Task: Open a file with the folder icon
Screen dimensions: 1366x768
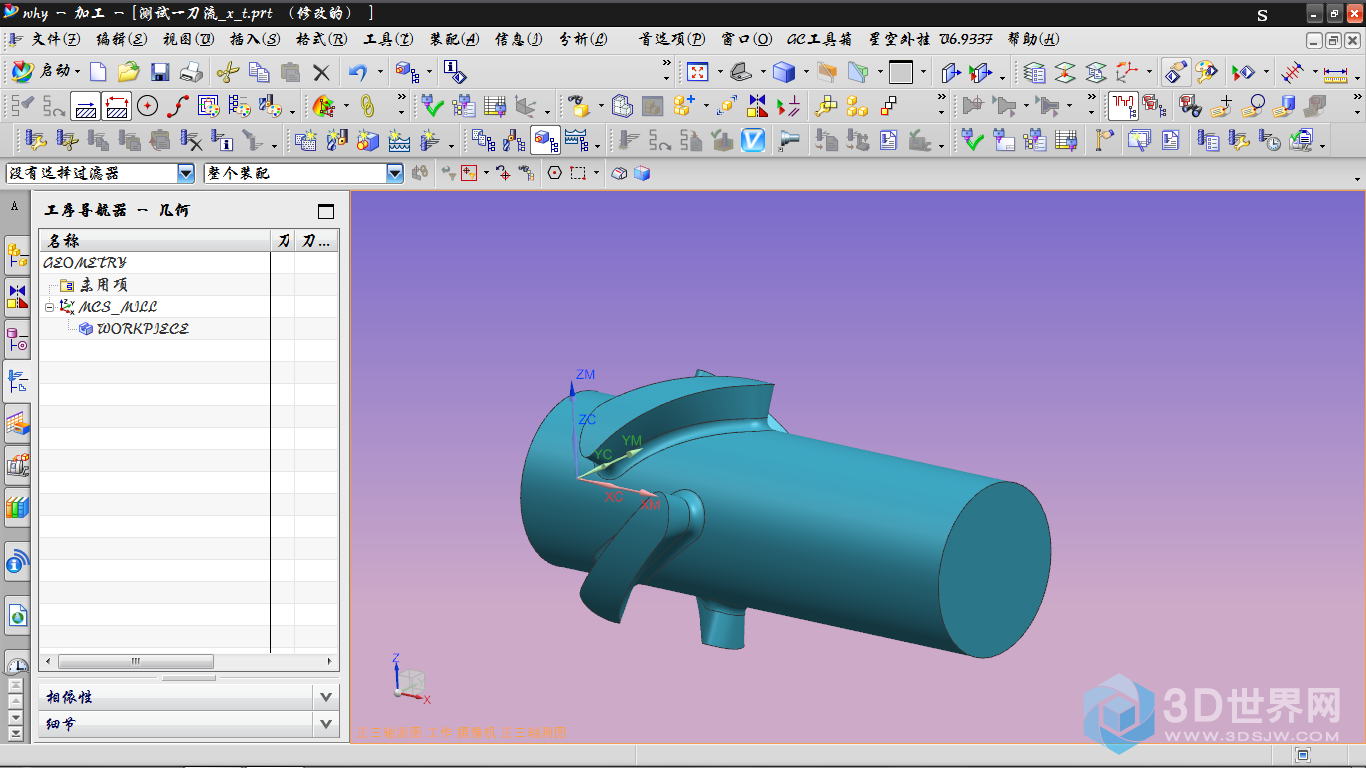Action: coord(128,72)
